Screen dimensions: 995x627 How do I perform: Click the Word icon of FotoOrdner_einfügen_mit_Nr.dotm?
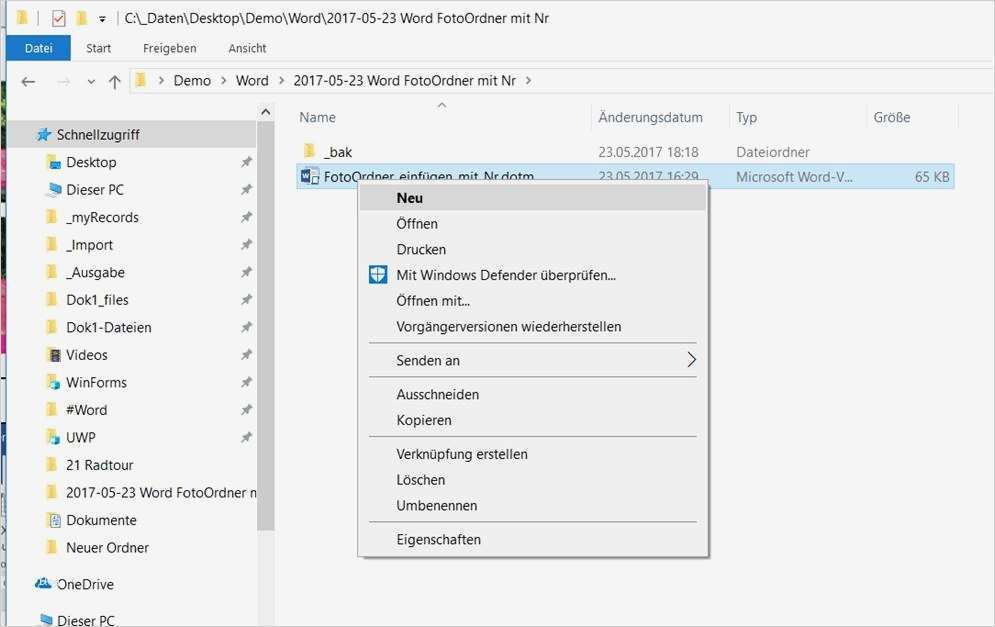click(x=309, y=177)
